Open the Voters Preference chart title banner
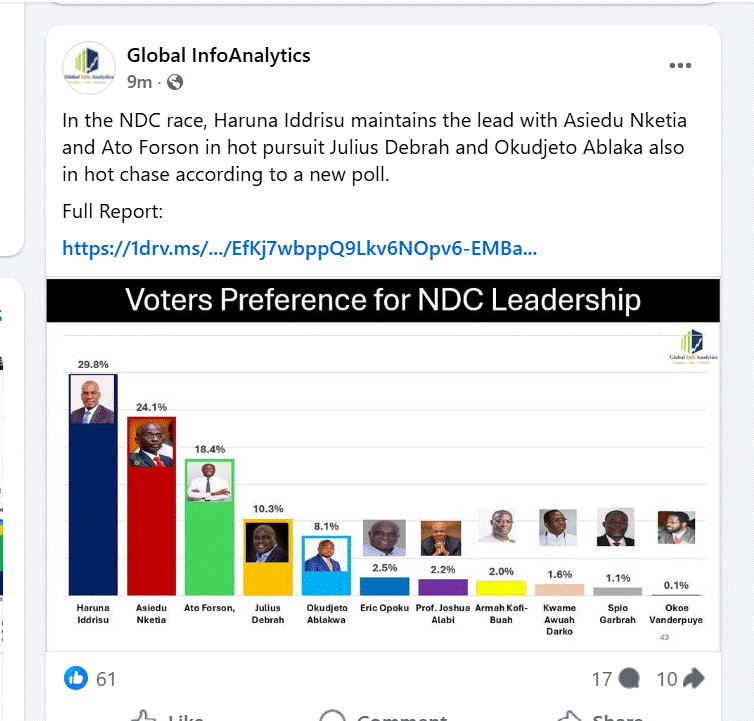The height and width of the screenshot is (721, 754). tap(383, 300)
